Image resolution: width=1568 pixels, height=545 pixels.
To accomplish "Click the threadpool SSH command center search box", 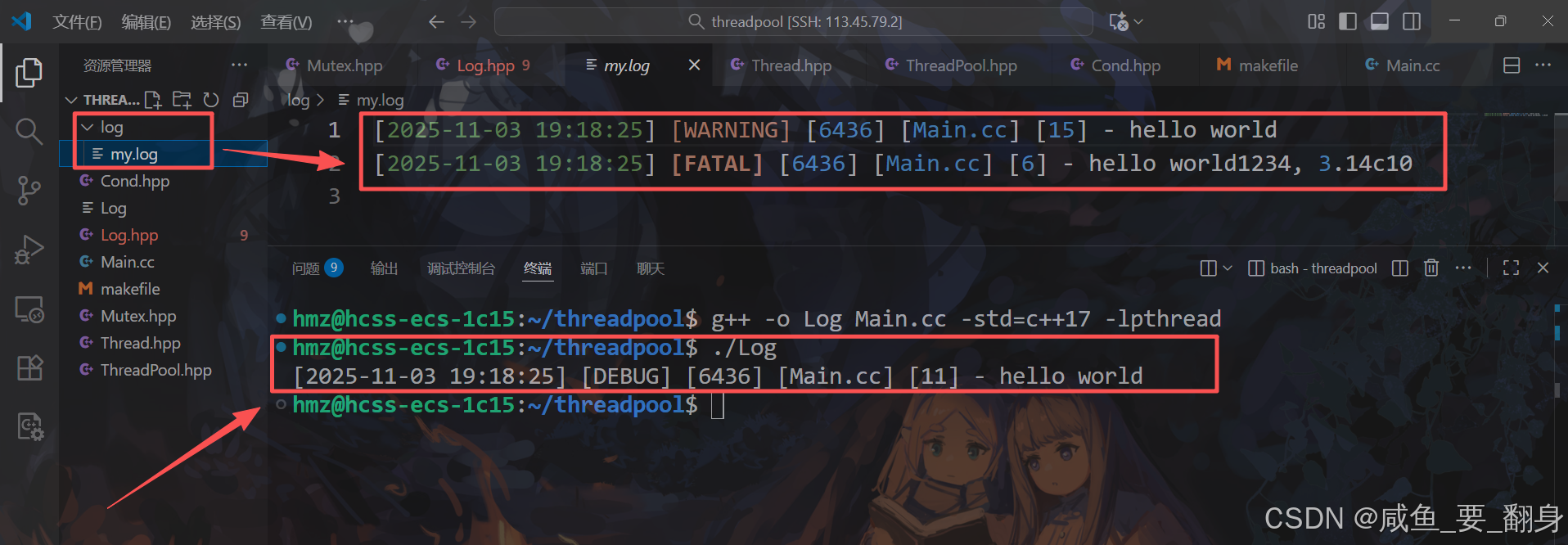I will [x=793, y=22].
